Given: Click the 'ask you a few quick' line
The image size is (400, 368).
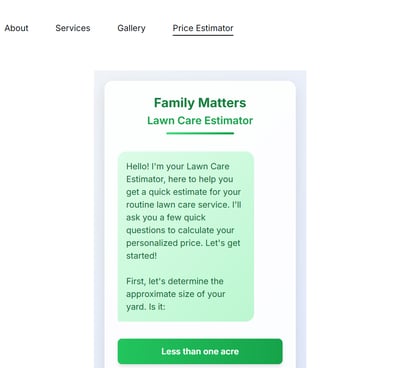Looking at the screenshot, I should (166, 217).
